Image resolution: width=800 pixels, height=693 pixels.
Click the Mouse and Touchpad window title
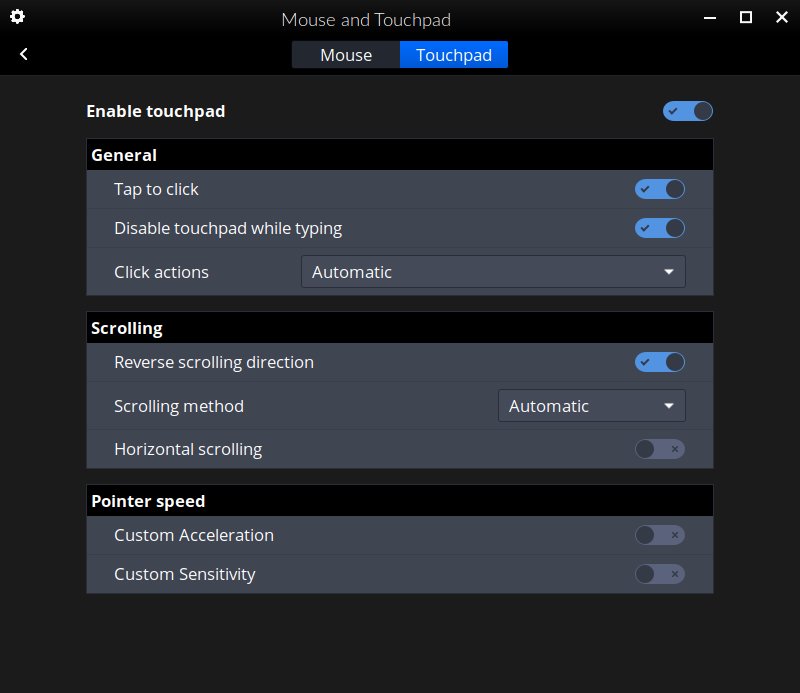[366, 20]
